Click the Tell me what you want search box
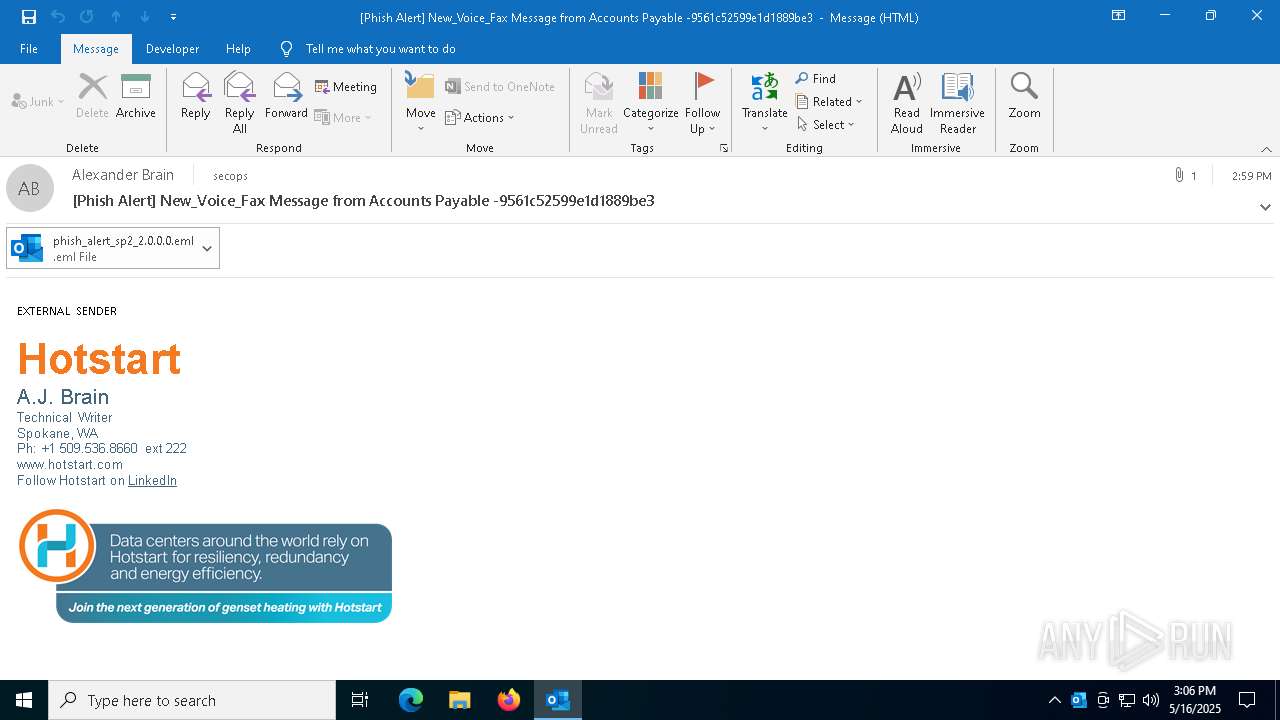The height and width of the screenshot is (720, 1280). (x=380, y=48)
